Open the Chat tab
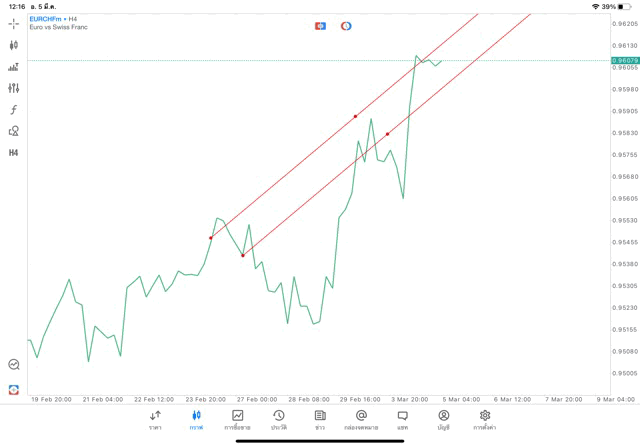Viewport: 640px width, 447px height. [402, 419]
